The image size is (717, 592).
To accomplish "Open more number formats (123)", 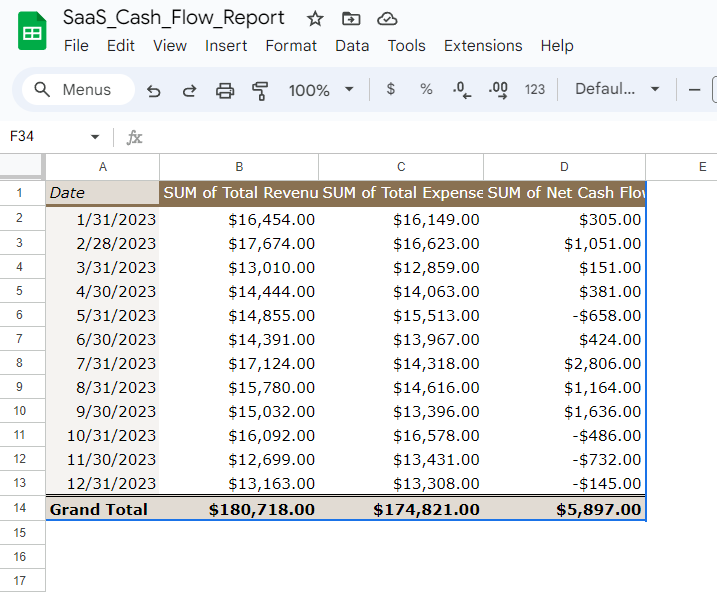I will [535, 89].
